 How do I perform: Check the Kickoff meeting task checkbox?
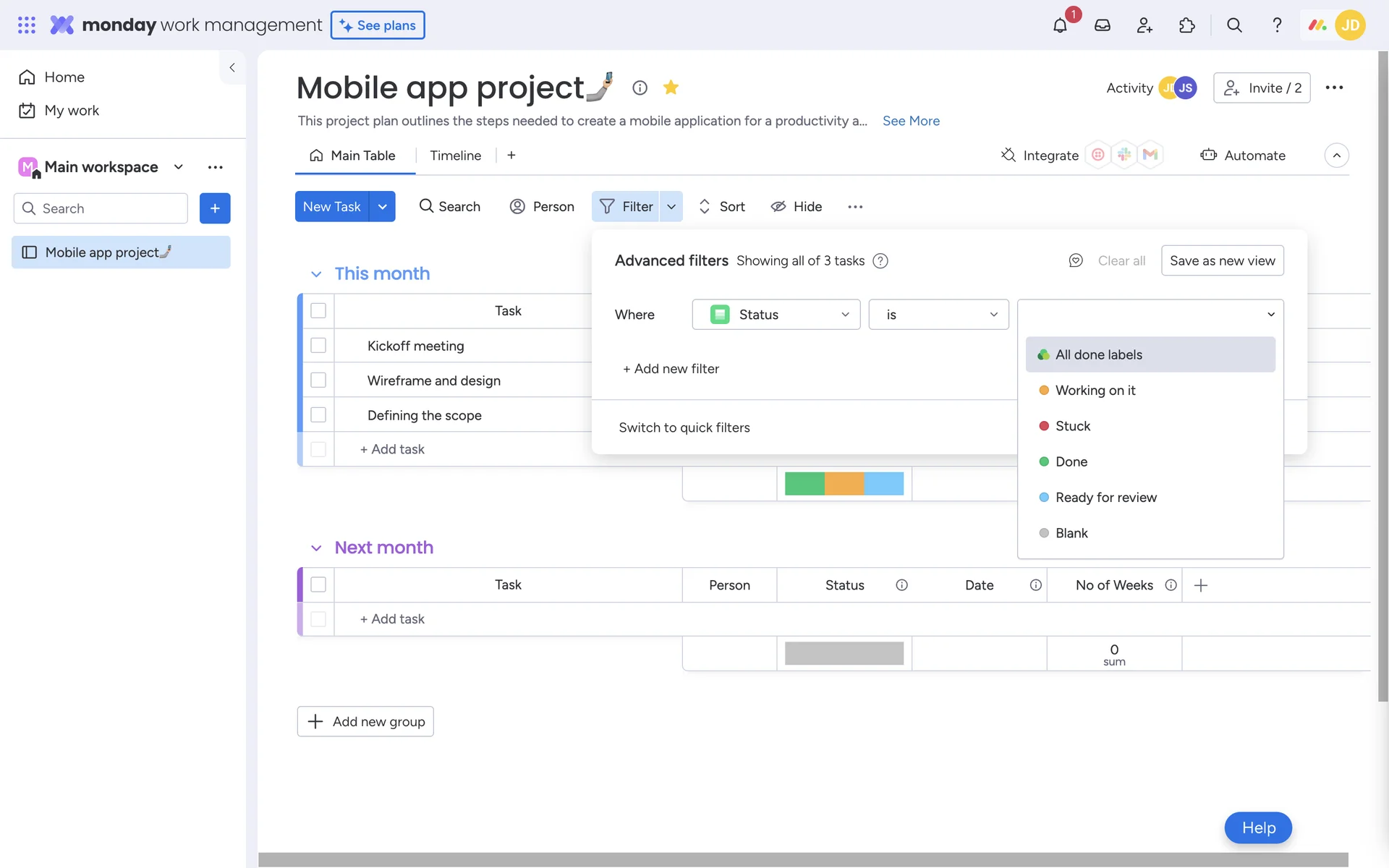[x=318, y=346]
